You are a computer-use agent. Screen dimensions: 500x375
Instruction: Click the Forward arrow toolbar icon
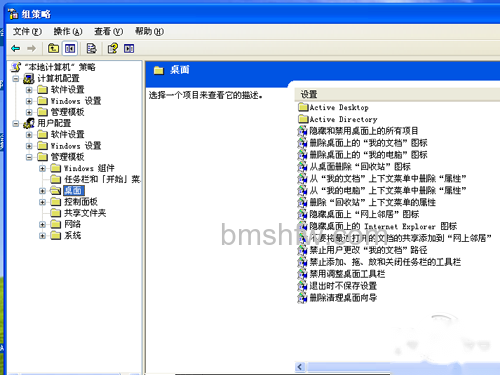pyautogui.click(x=31, y=49)
